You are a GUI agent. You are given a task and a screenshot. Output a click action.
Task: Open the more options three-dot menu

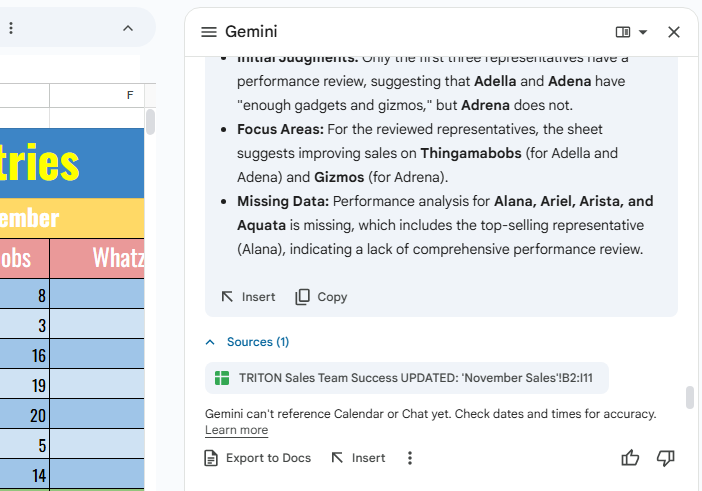(x=410, y=458)
